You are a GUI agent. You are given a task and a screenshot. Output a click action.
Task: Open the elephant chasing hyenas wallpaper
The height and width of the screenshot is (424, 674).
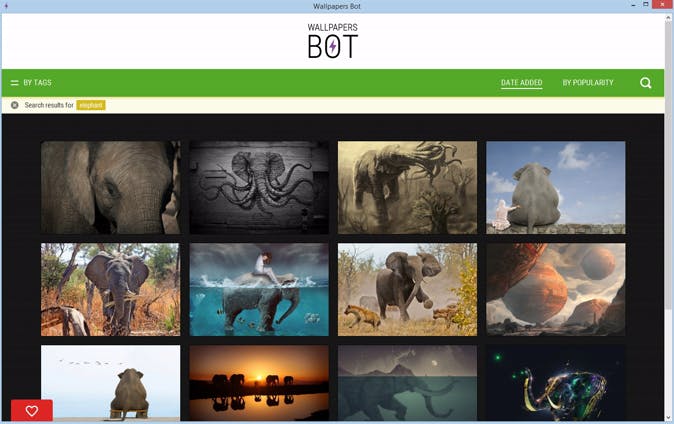(x=407, y=289)
